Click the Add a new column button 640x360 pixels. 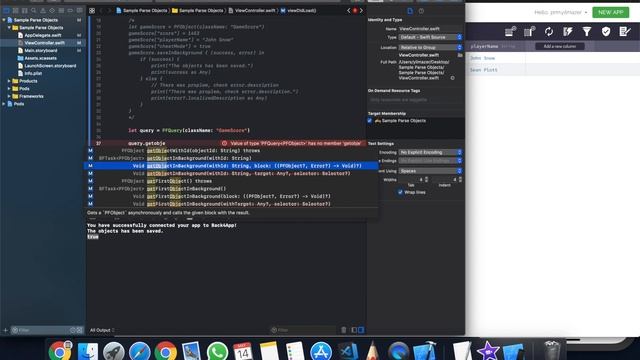click(x=560, y=46)
